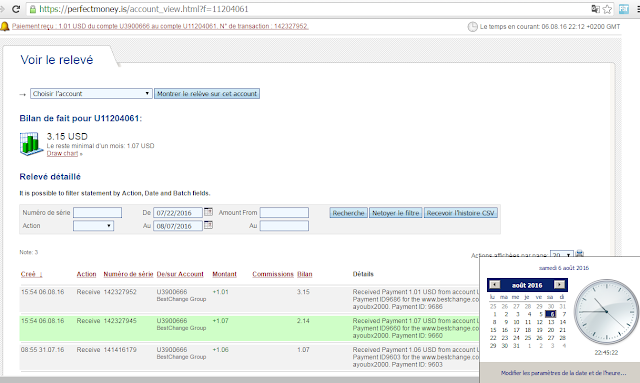640x383 pixels.
Task: Reload the page with browser refresh icon
Action: click(16, 9)
